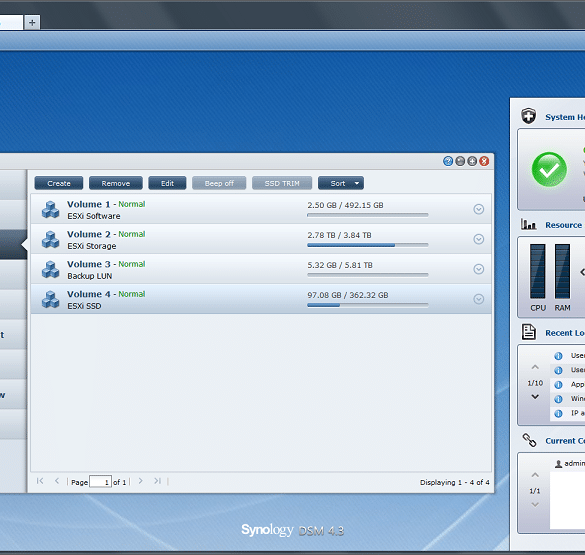Go to next page of volume list
The image size is (585, 555).
click(141, 481)
